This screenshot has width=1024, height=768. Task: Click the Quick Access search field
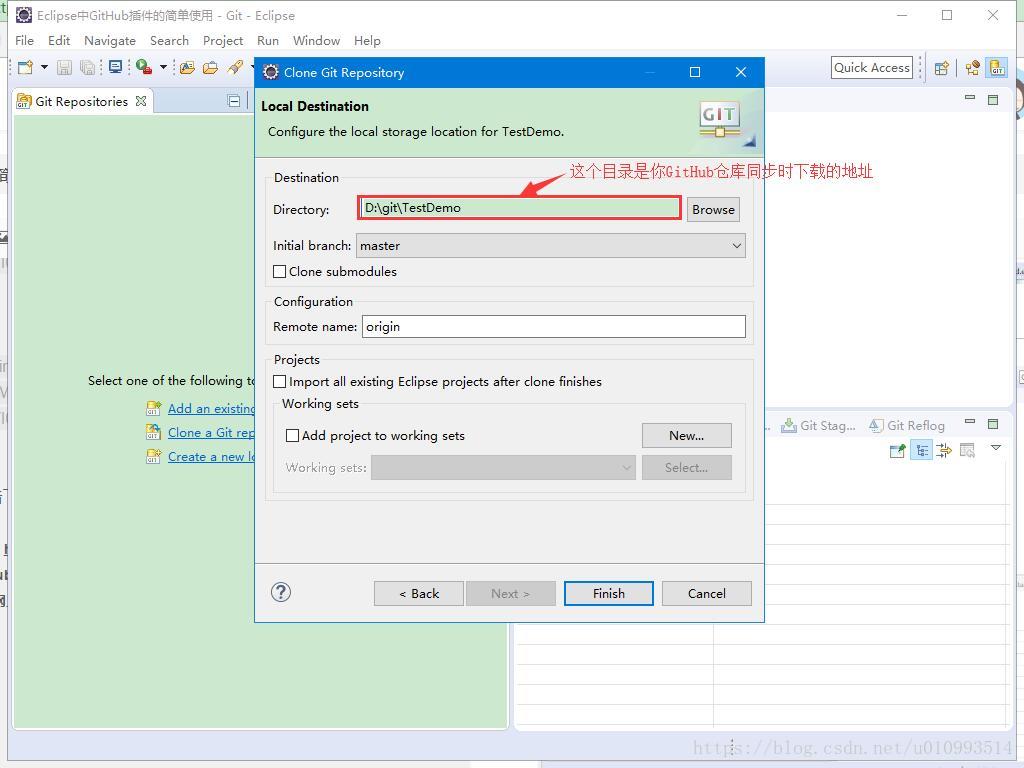point(871,67)
